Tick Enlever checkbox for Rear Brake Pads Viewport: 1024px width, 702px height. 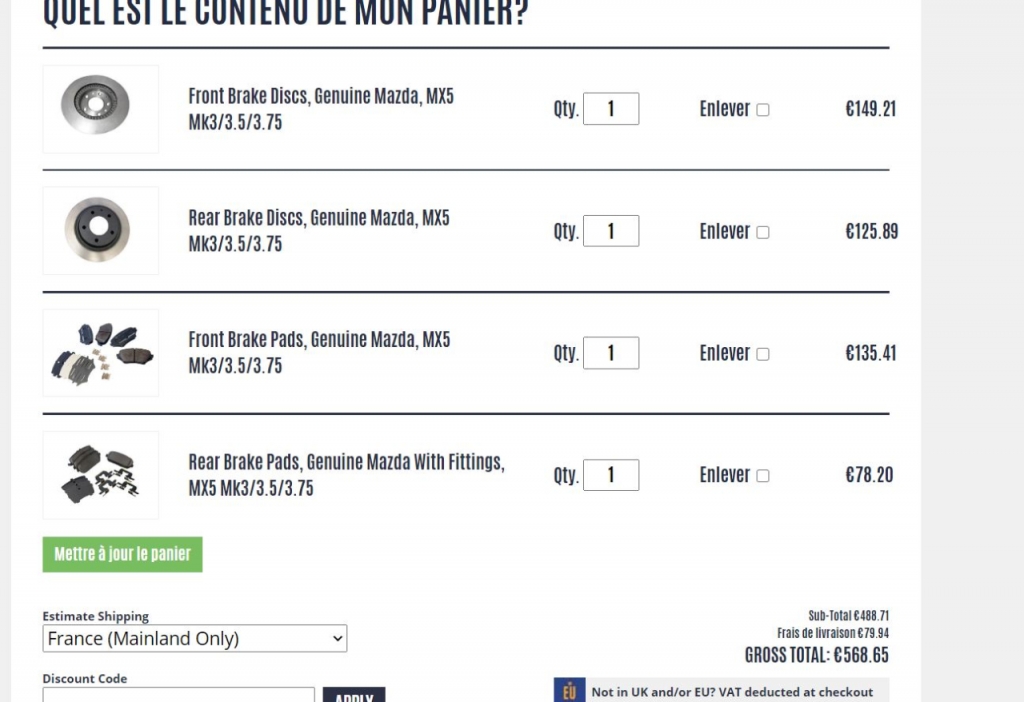tap(763, 475)
